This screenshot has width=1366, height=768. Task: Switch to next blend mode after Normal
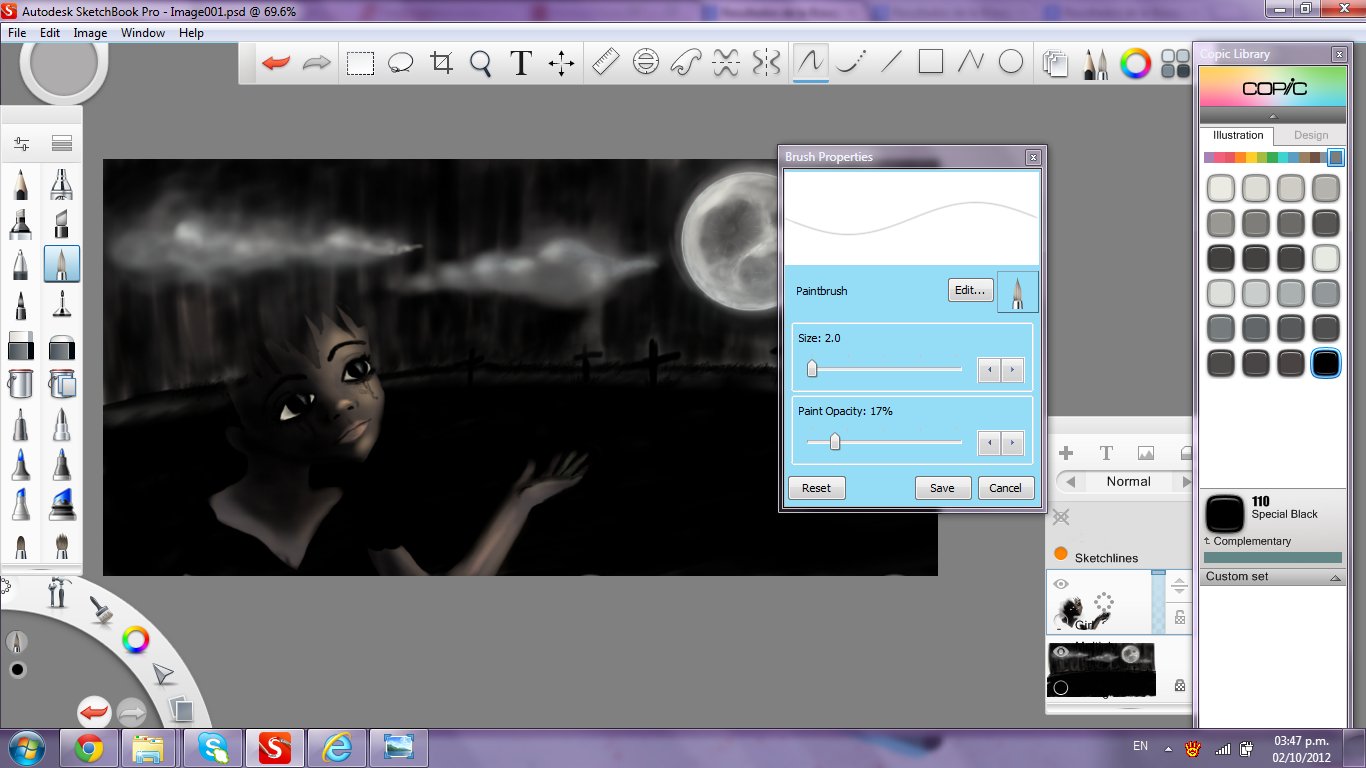[1186, 482]
